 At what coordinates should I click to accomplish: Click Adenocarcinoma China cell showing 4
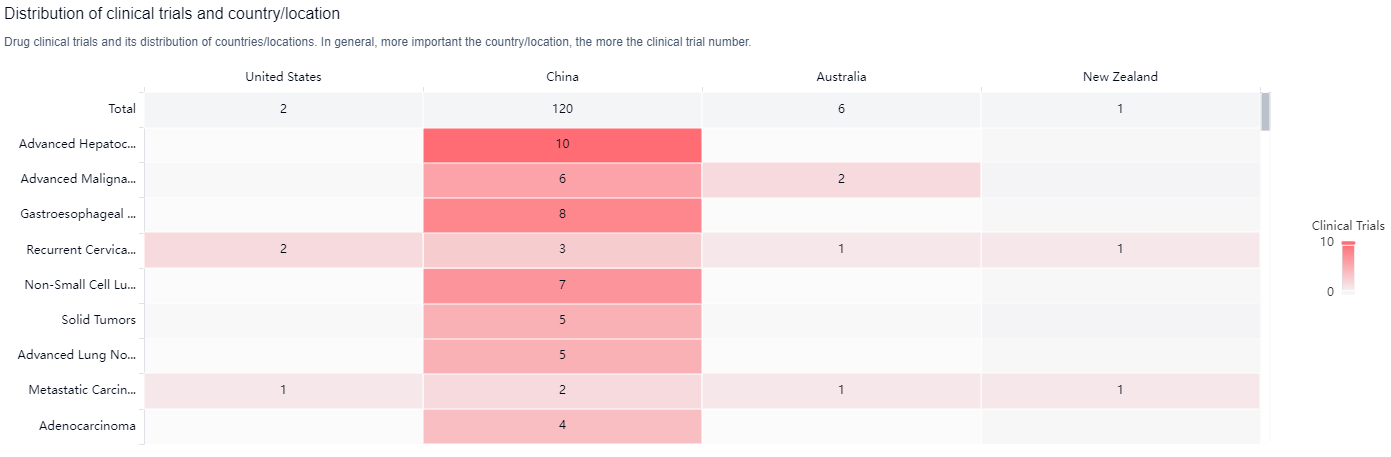[562, 425]
